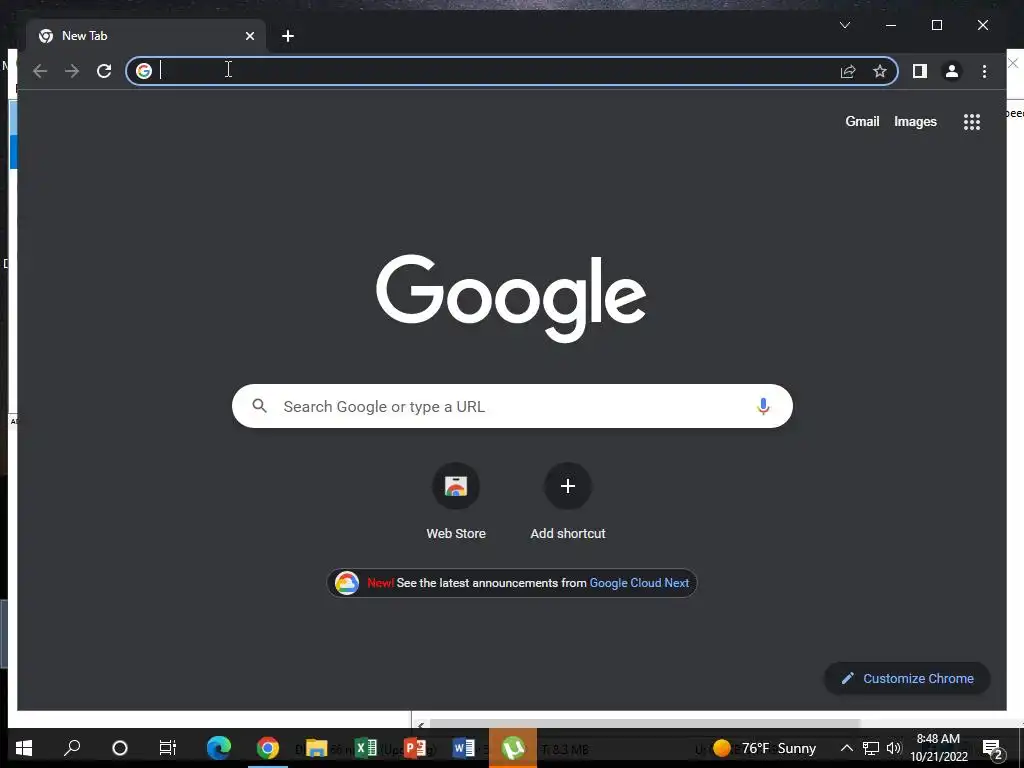
Task: Start voice search with the microphone icon
Action: coord(763,406)
